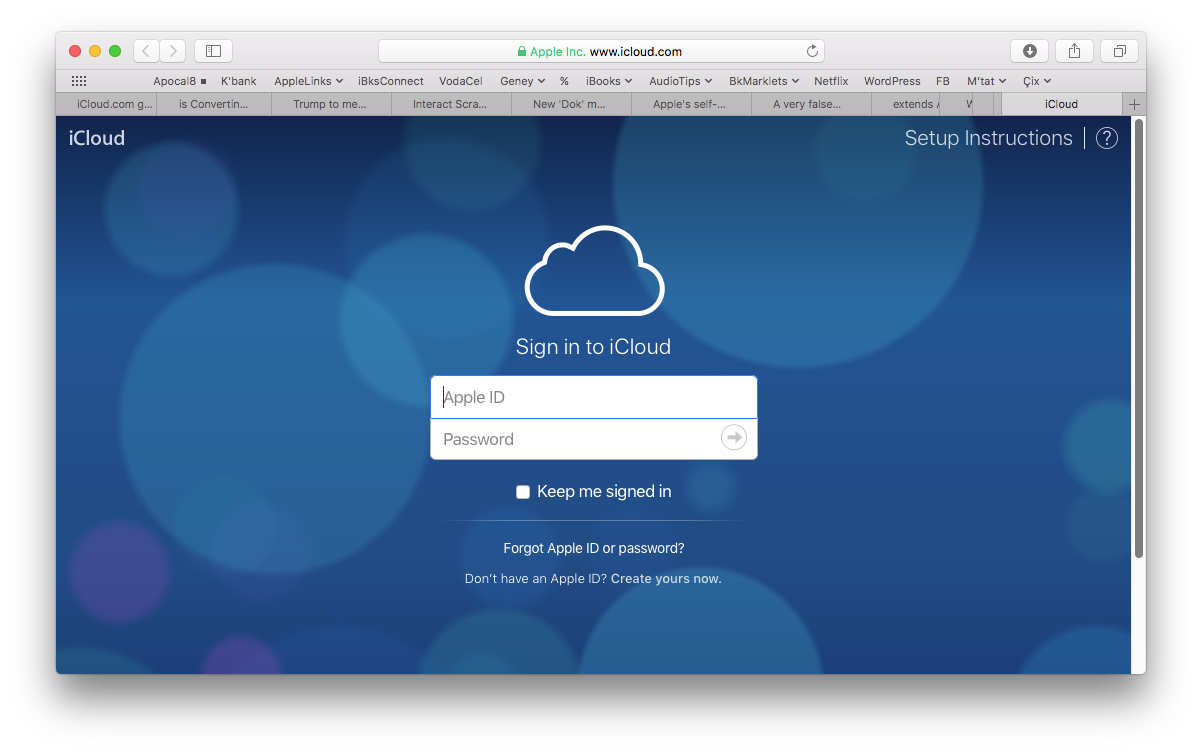
Task: Switch to the Interact Scra... tab
Action: [451, 104]
